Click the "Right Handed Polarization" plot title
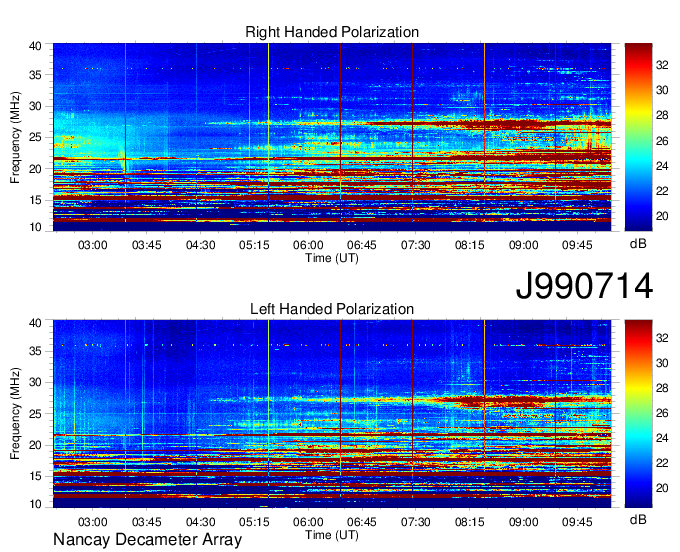Screen dimensions: 680x552 tap(332, 32)
